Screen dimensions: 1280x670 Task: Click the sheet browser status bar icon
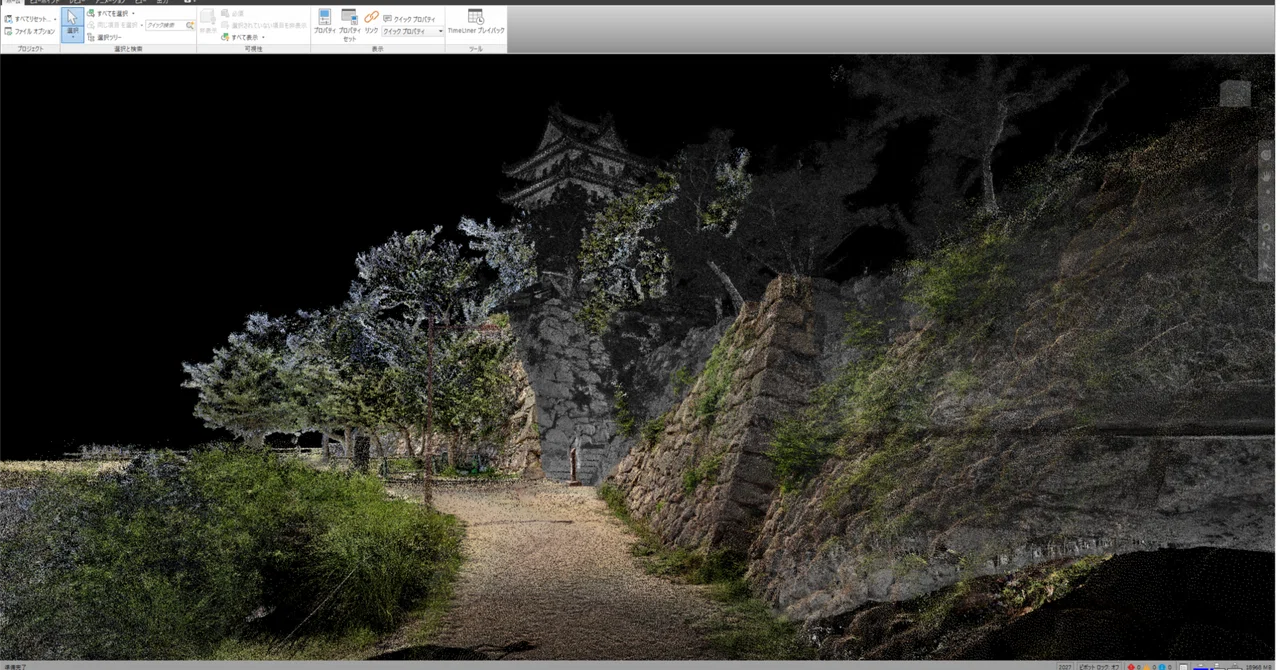[x=1183, y=666]
